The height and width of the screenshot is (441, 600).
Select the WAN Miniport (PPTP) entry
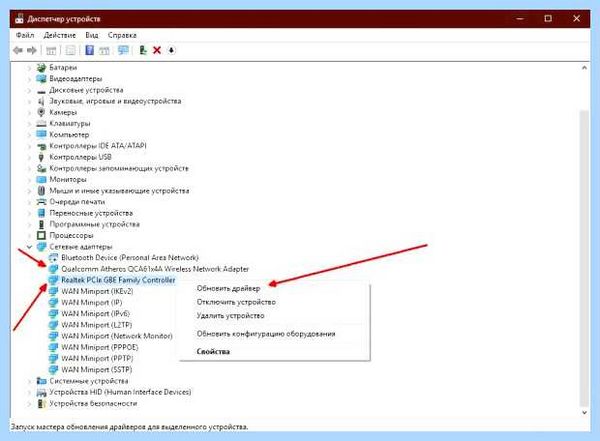pos(97,358)
